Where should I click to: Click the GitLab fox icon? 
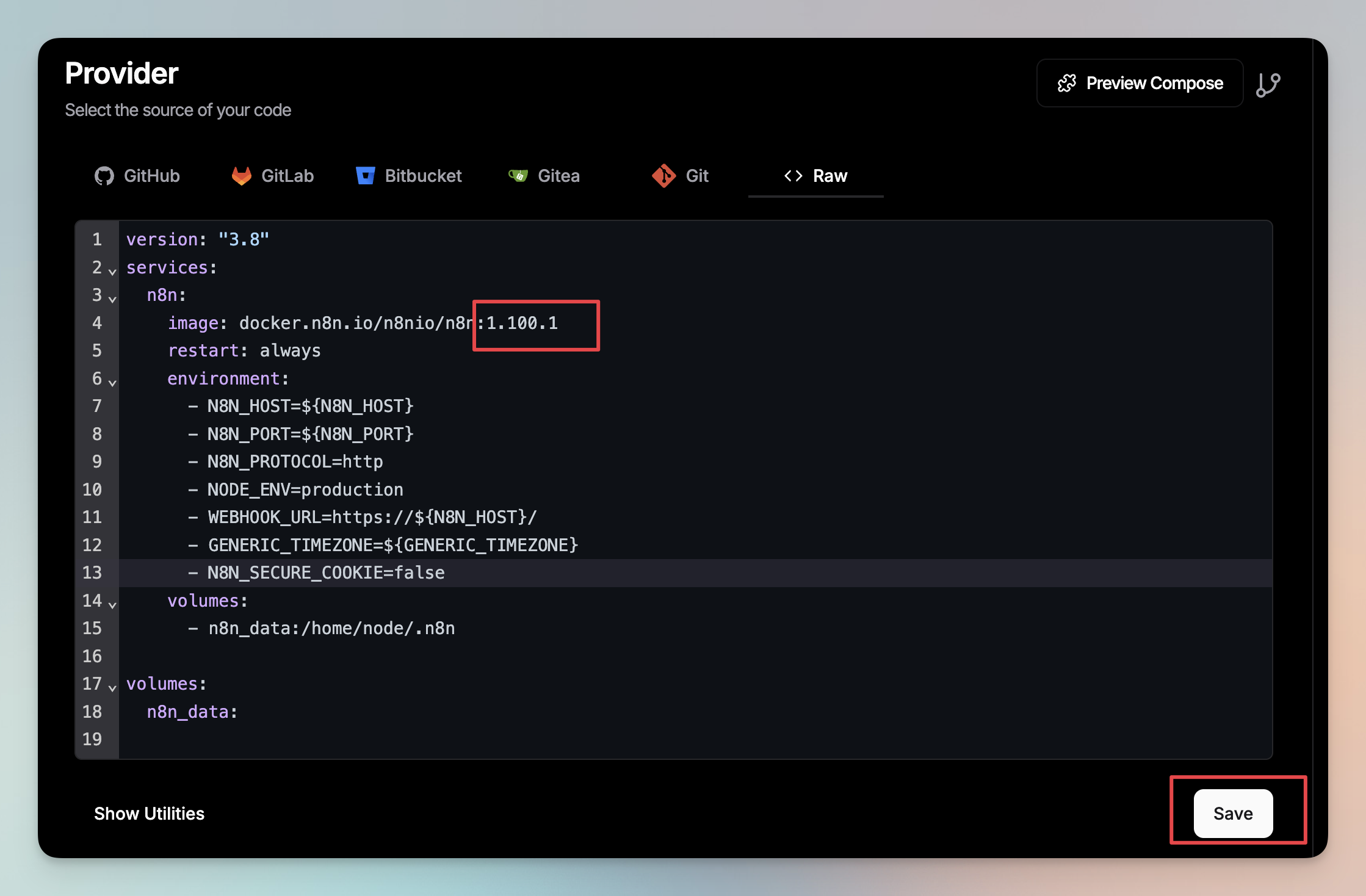tap(242, 176)
